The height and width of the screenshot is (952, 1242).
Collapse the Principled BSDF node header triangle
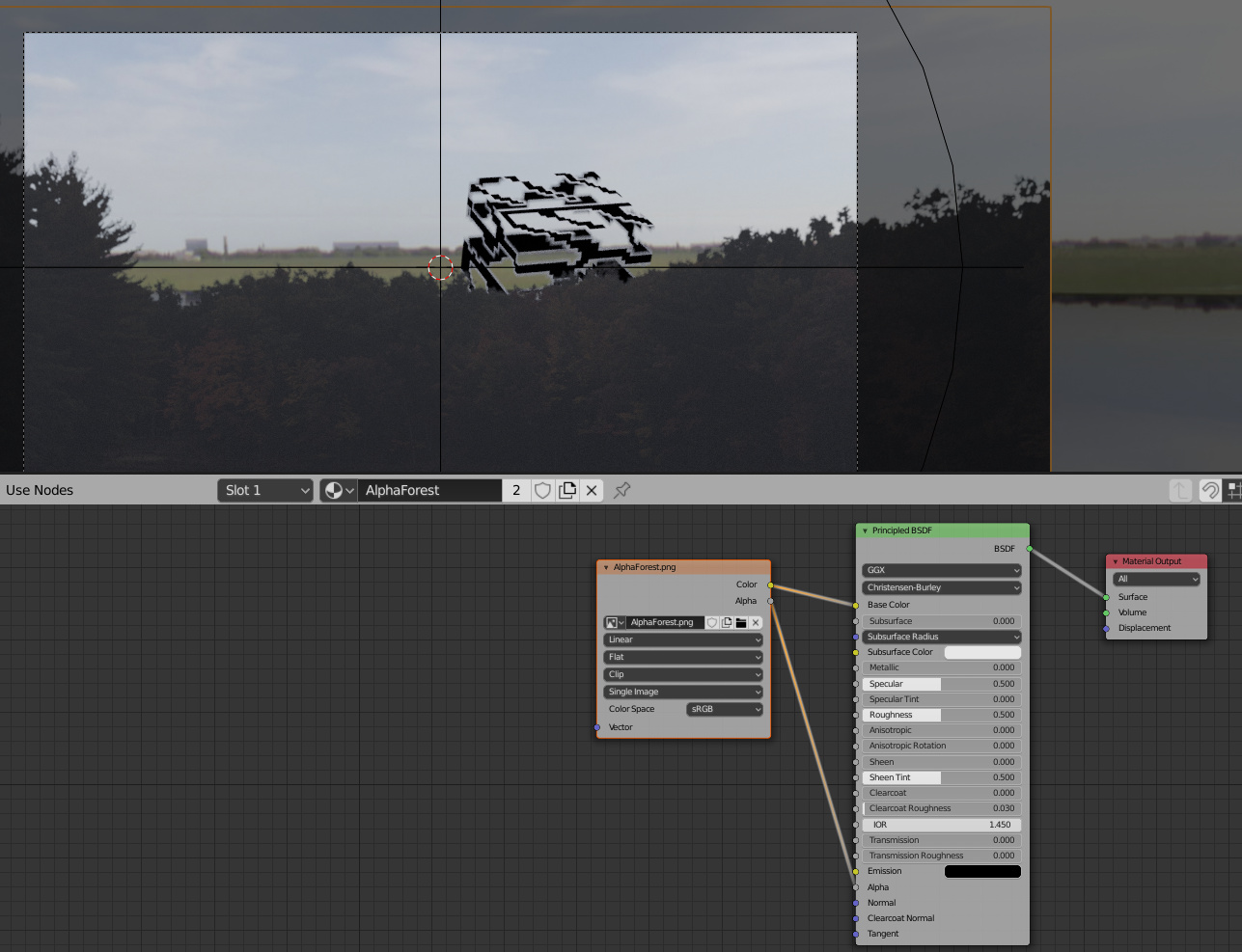pyautogui.click(x=866, y=530)
